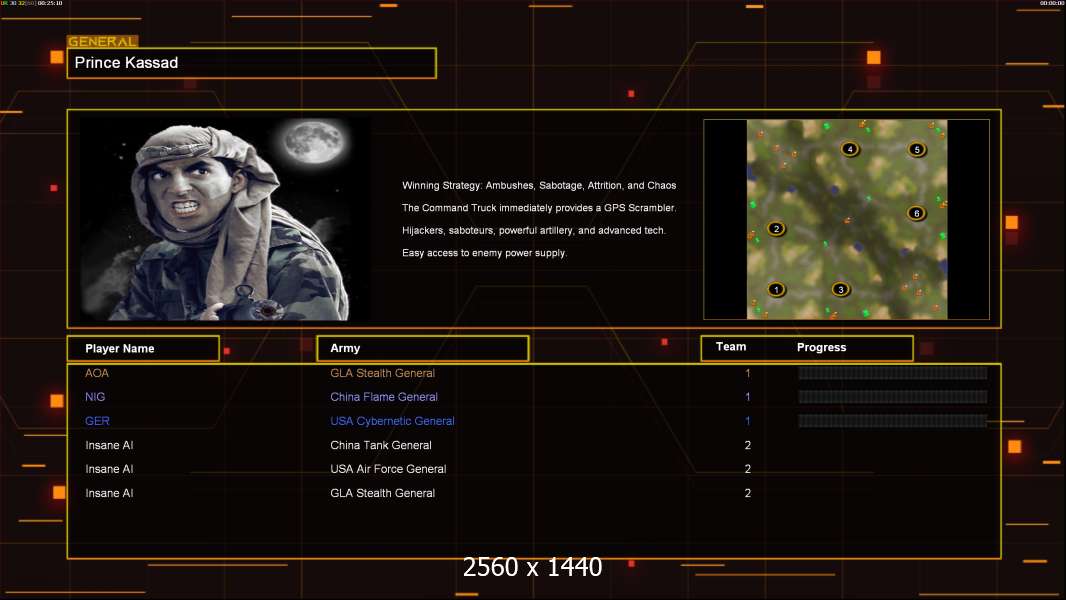The height and width of the screenshot is (600, 1066).
Task: Click the NIG player's loading progress bar
Action: pos(893,397)
